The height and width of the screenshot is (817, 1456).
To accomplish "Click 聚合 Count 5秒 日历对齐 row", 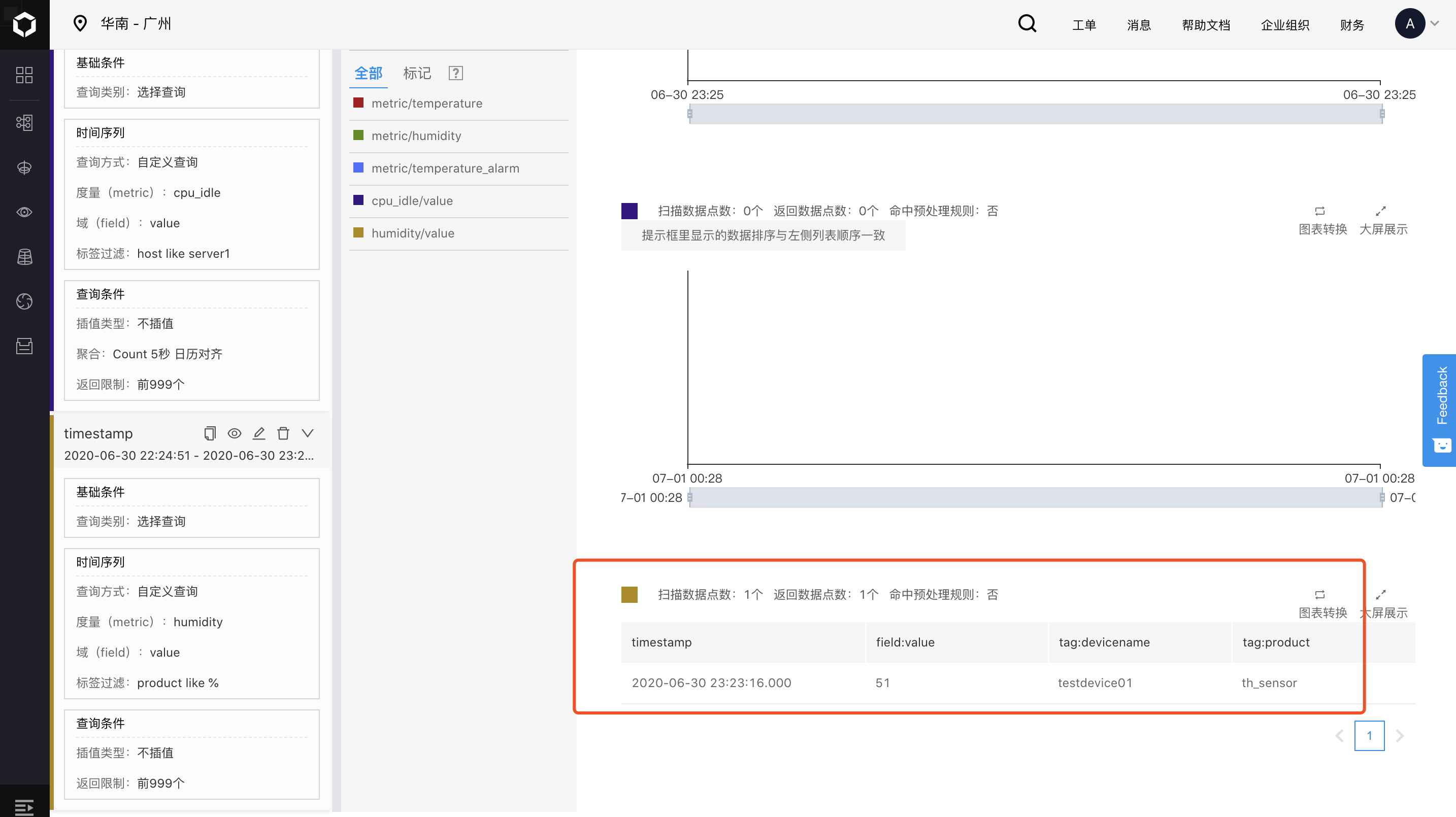I will [x=149, y=354].
